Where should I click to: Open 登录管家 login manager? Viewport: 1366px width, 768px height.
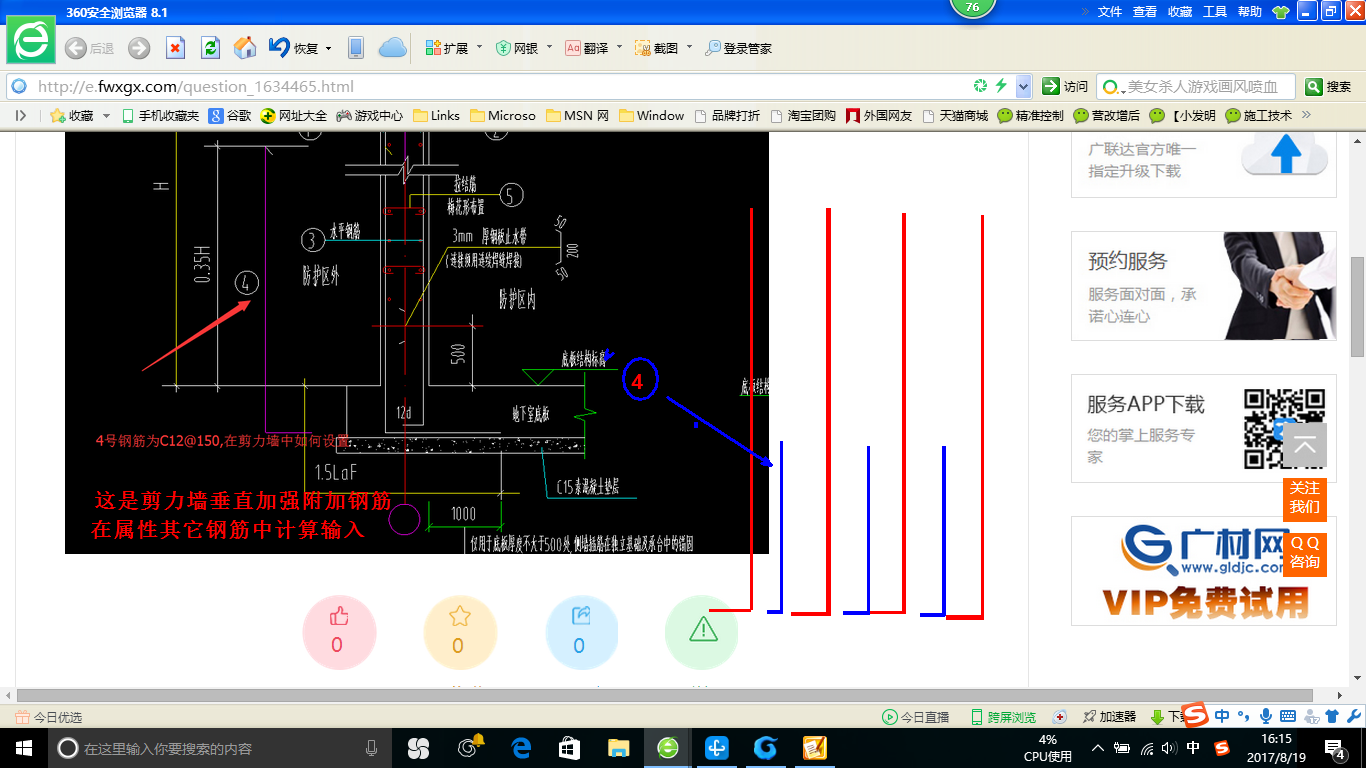pos(738,48)
